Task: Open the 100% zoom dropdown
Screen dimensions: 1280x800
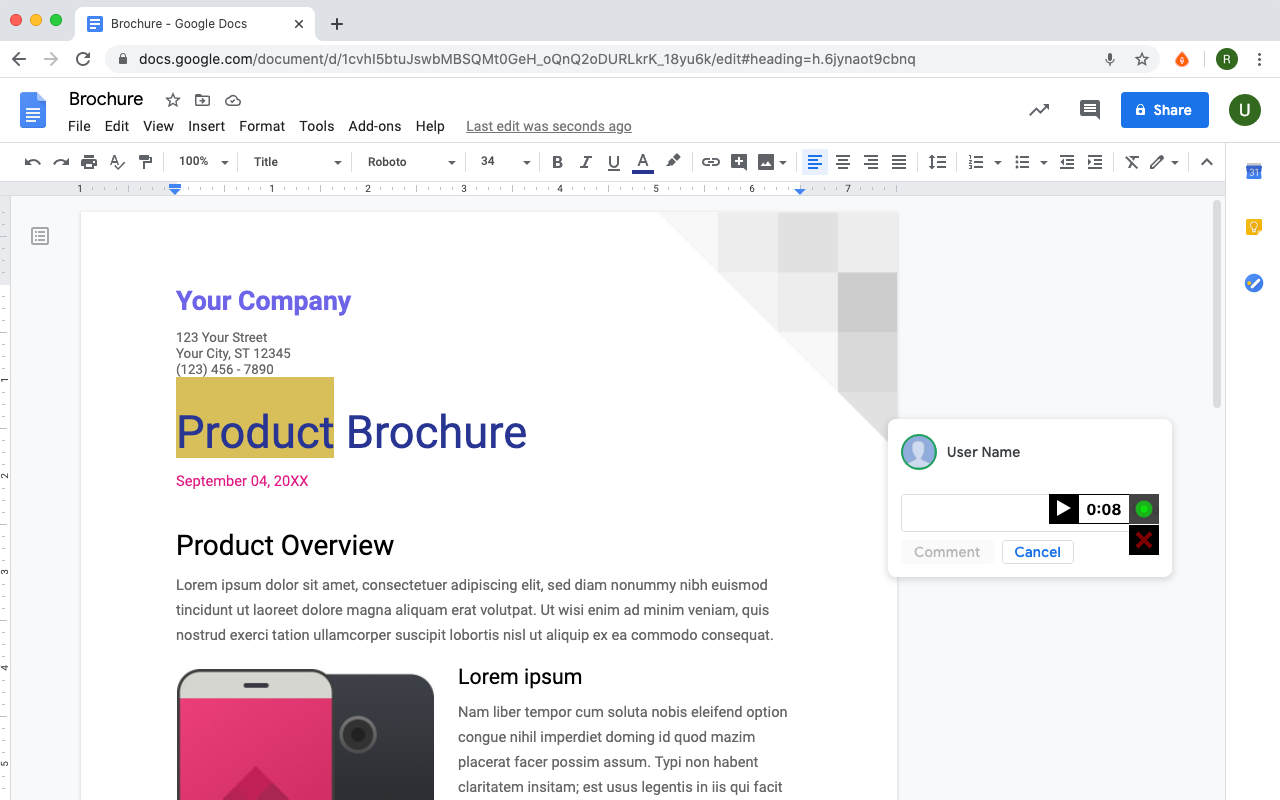Action: (203, 162)
